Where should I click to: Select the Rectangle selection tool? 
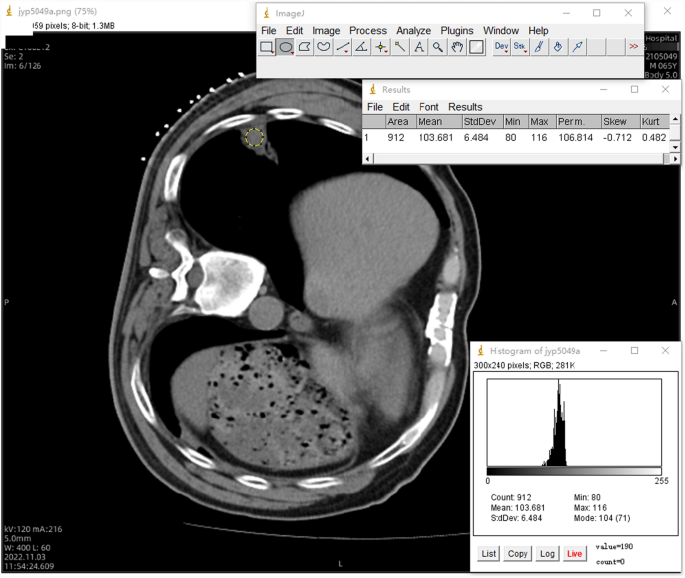[x=266, y=47]
